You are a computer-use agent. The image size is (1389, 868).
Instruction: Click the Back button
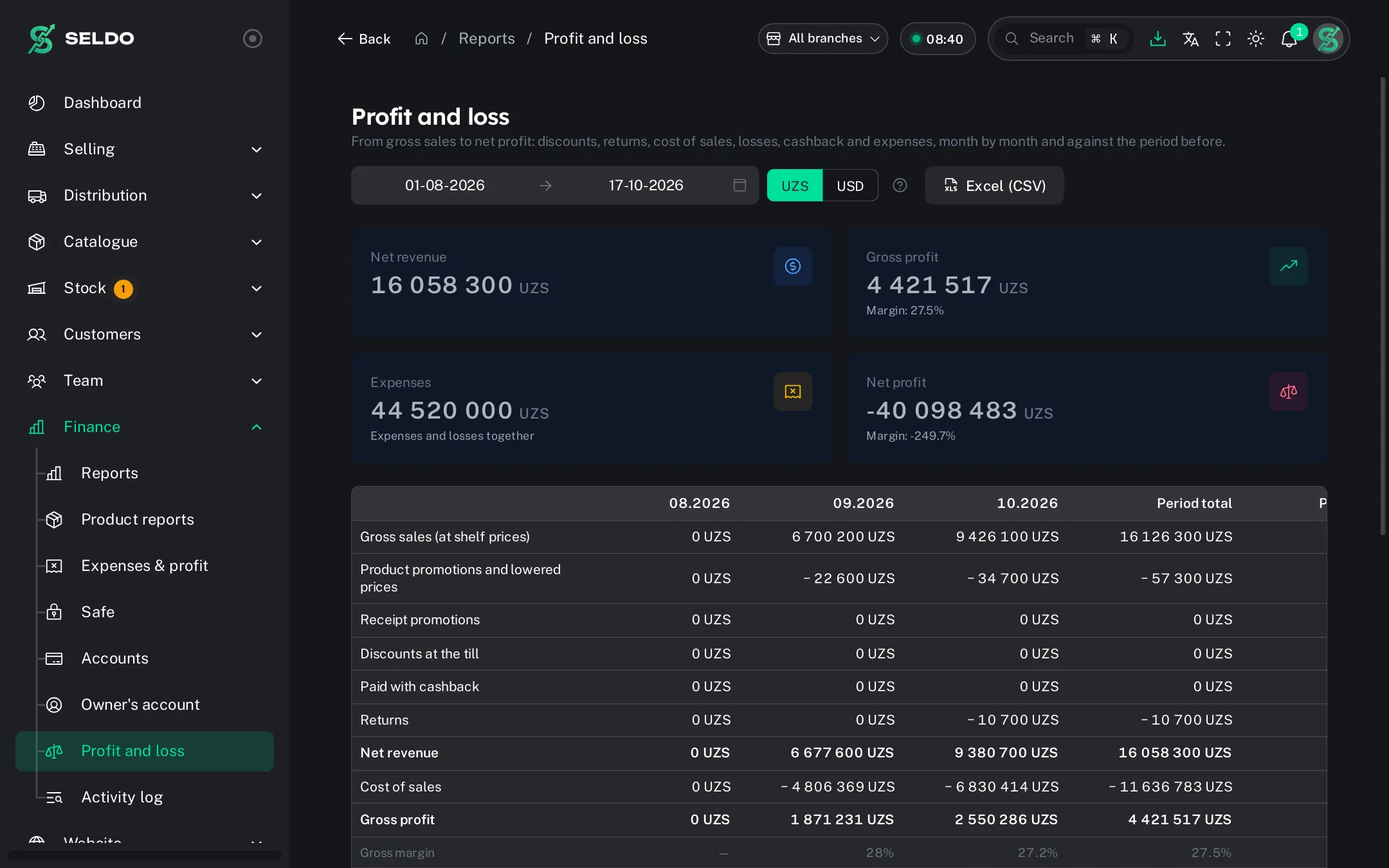click(x=364, y=39)
